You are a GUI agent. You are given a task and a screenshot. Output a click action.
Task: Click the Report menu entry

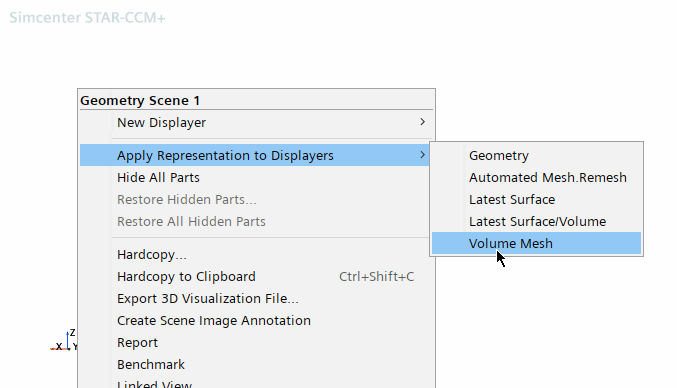pos(256,343)
